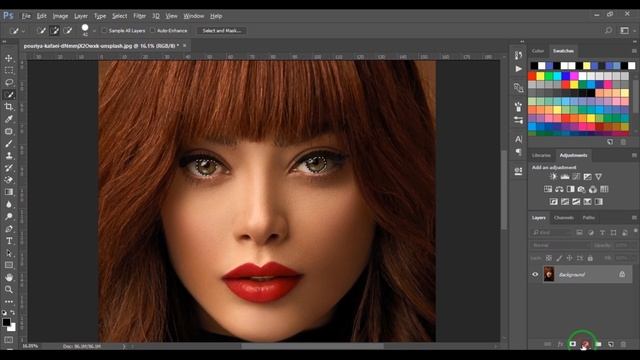The height and width of the screenshot is (360, 640).
Task: Open tool preset picker arrow
Action: tap(23, 31)
